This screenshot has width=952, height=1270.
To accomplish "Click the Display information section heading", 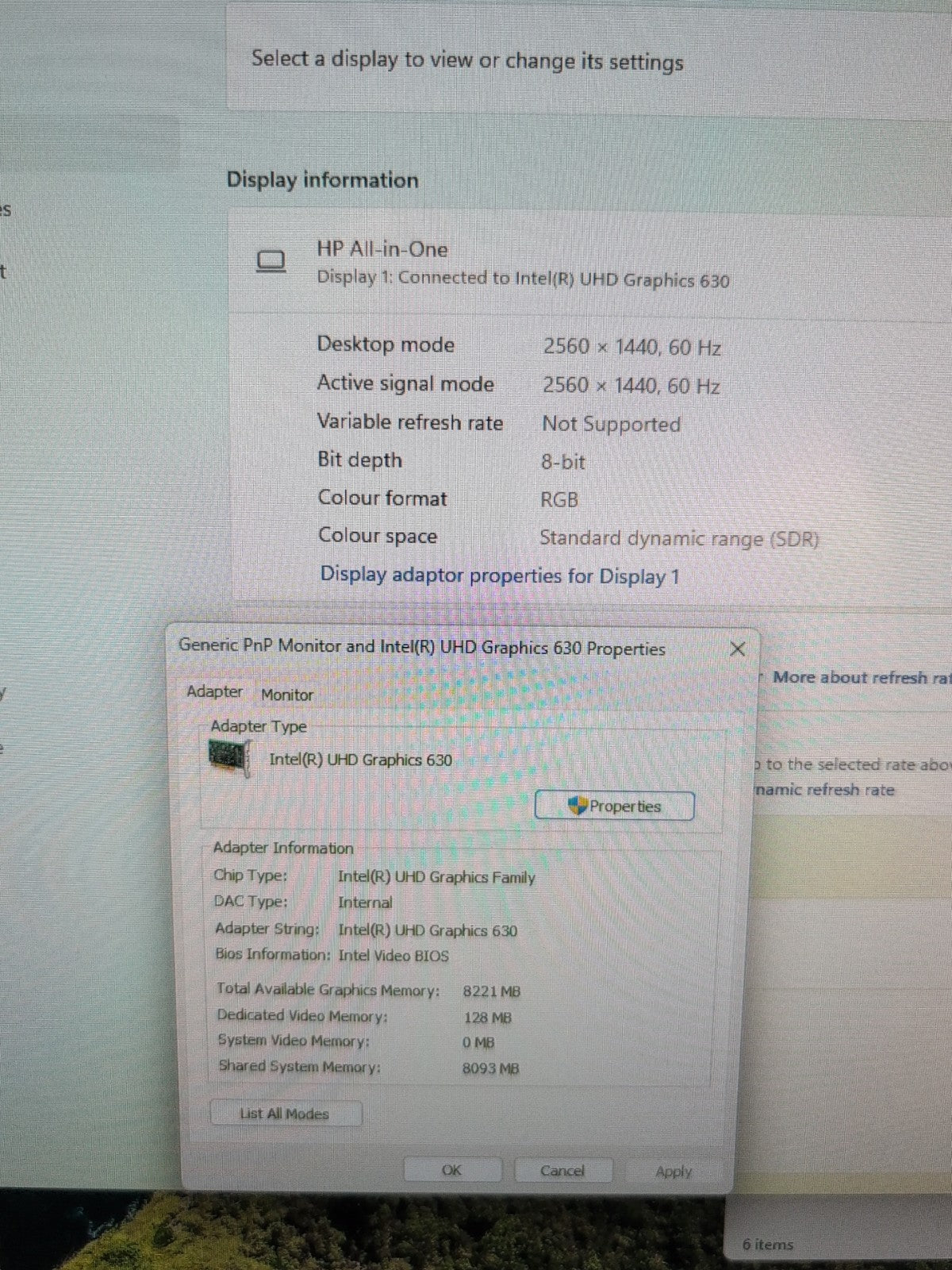I will click(x=322, y=179).
